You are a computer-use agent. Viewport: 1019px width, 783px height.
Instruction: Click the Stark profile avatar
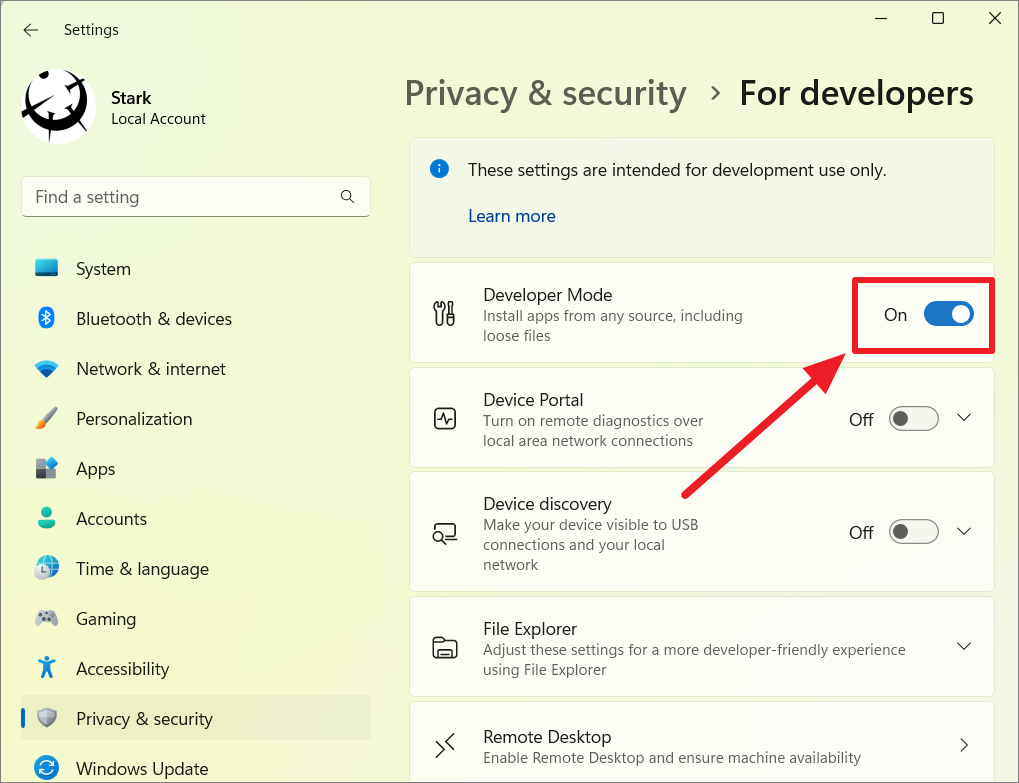[x=58, y=106]
